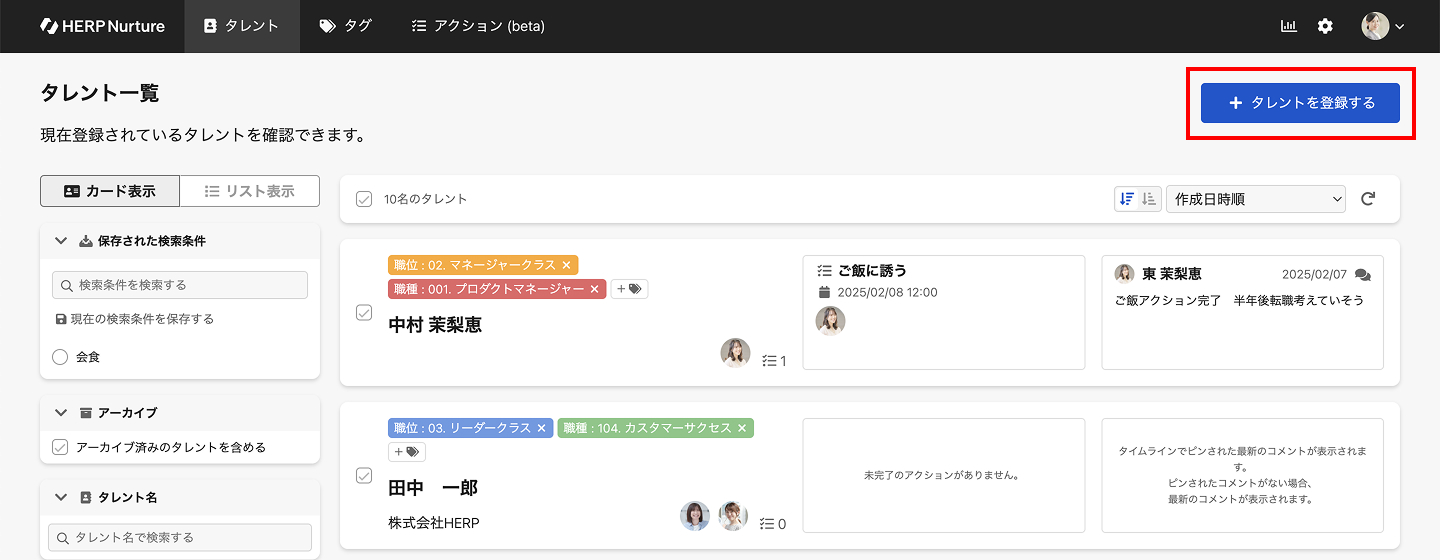
Task: Add tag to 田中 一郎
Action: (x=407, y=452)
